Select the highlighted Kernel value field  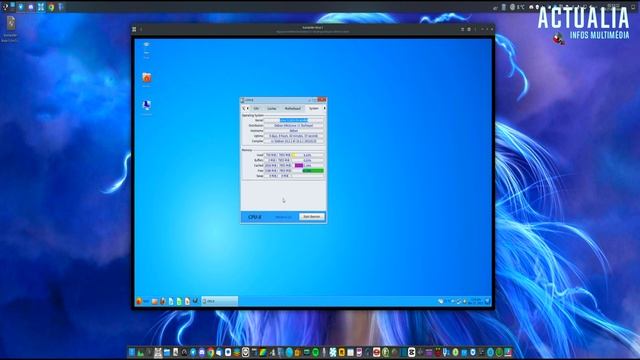[x=294, y=120]
